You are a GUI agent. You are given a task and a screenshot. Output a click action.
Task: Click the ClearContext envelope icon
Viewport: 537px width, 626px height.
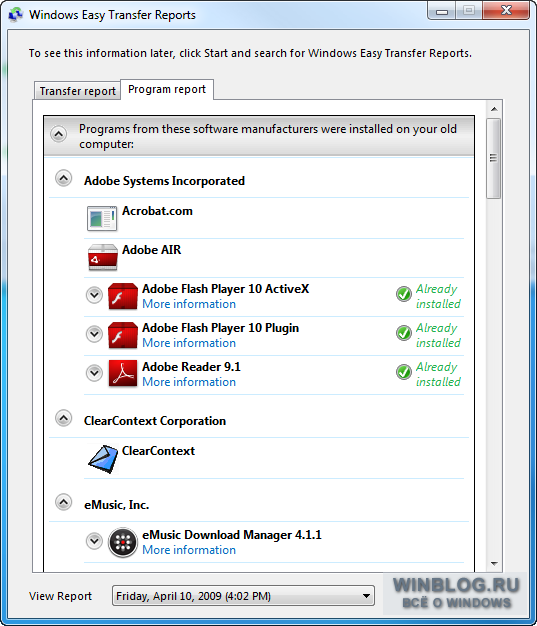point(103,459)
